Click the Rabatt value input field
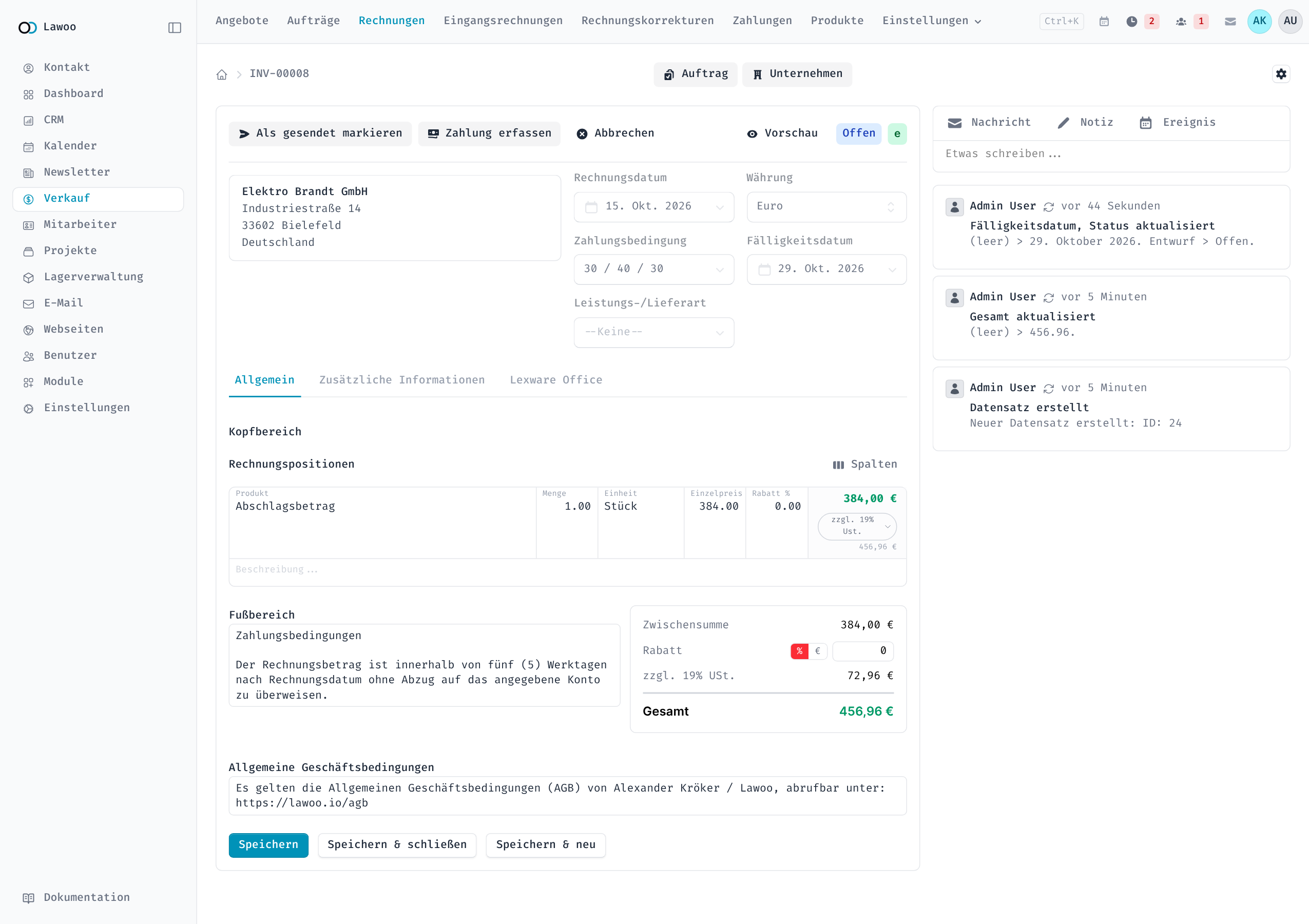 (x=862, y=651)
